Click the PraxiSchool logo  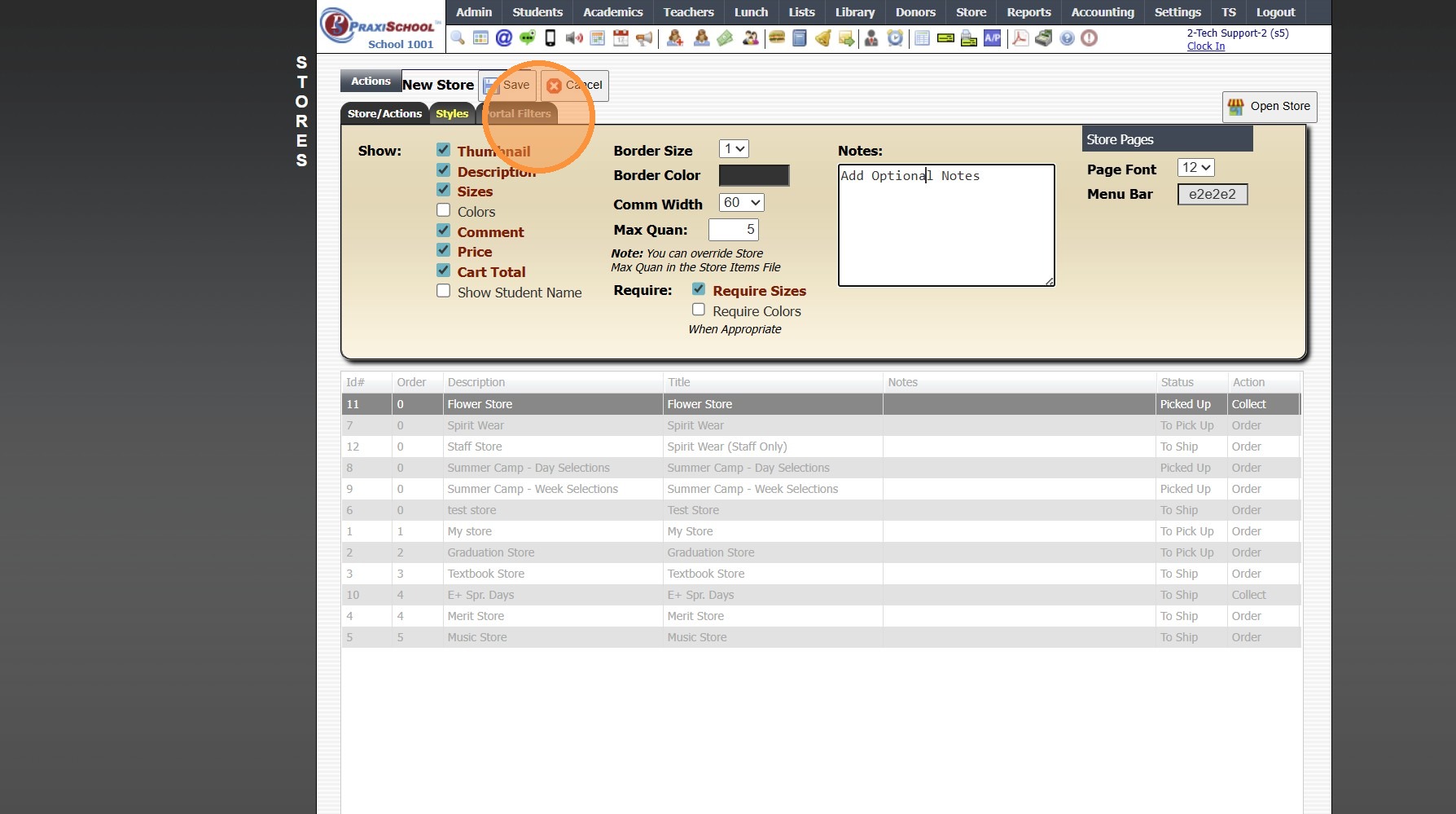380,27
